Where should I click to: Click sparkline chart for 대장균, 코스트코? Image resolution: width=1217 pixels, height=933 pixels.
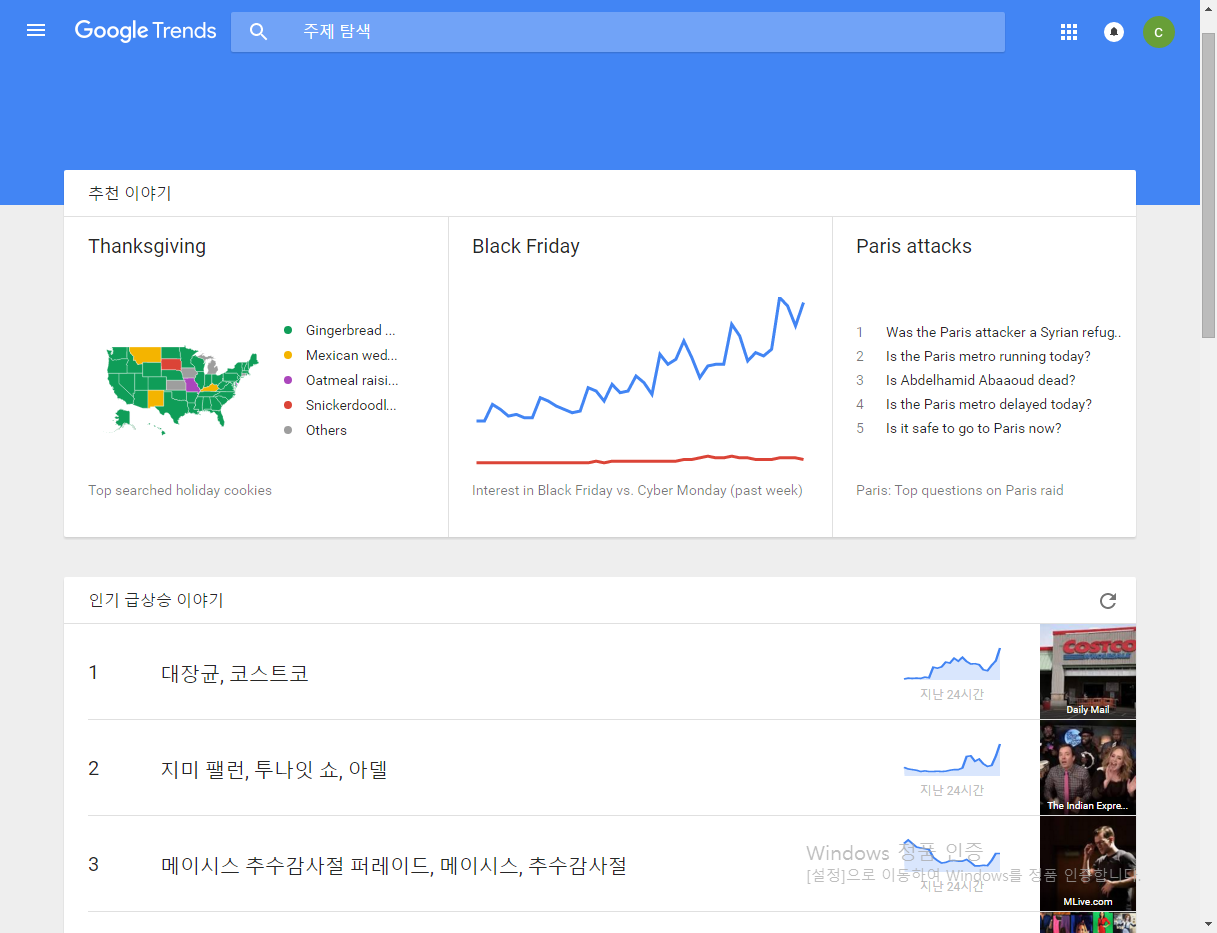[952, 664]
